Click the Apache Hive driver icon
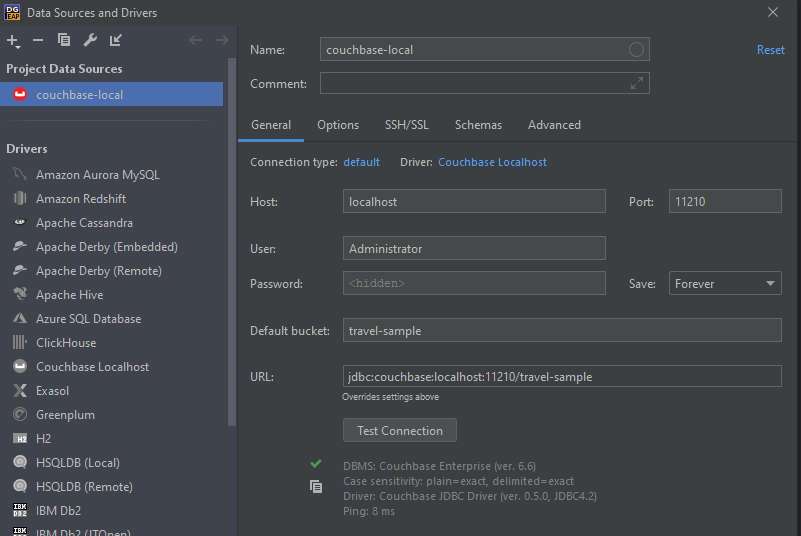The width and height of the screenshot is (801, 536). point(20,294)
